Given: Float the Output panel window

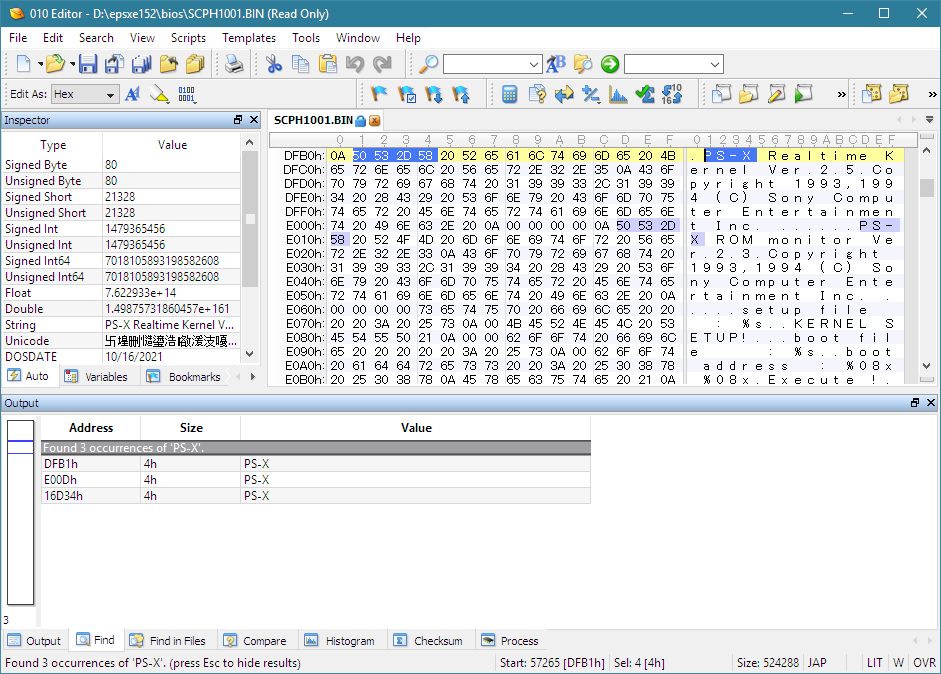Looking at the screenshot, I should [x=915, y=403].
